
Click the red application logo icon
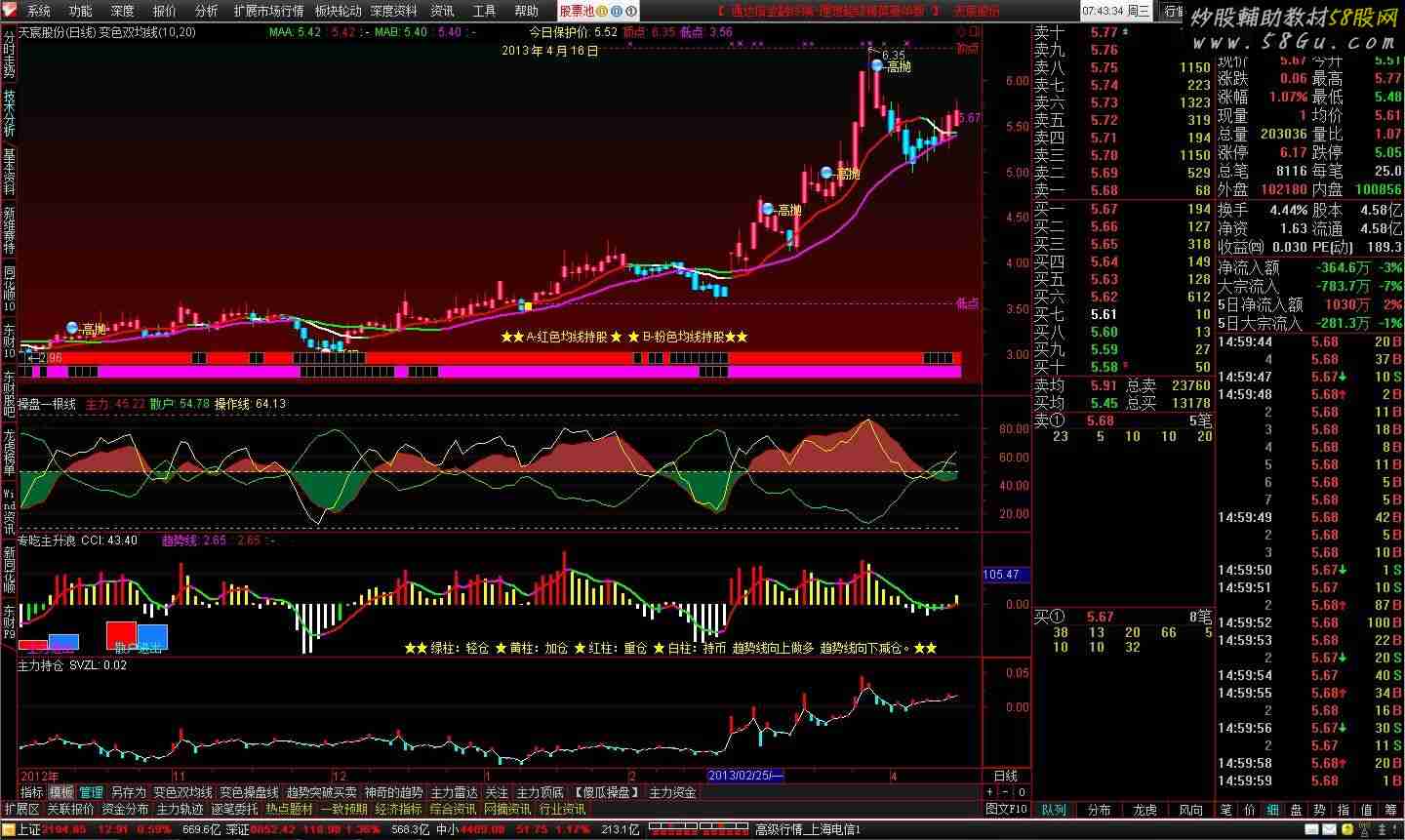(9, 11)
